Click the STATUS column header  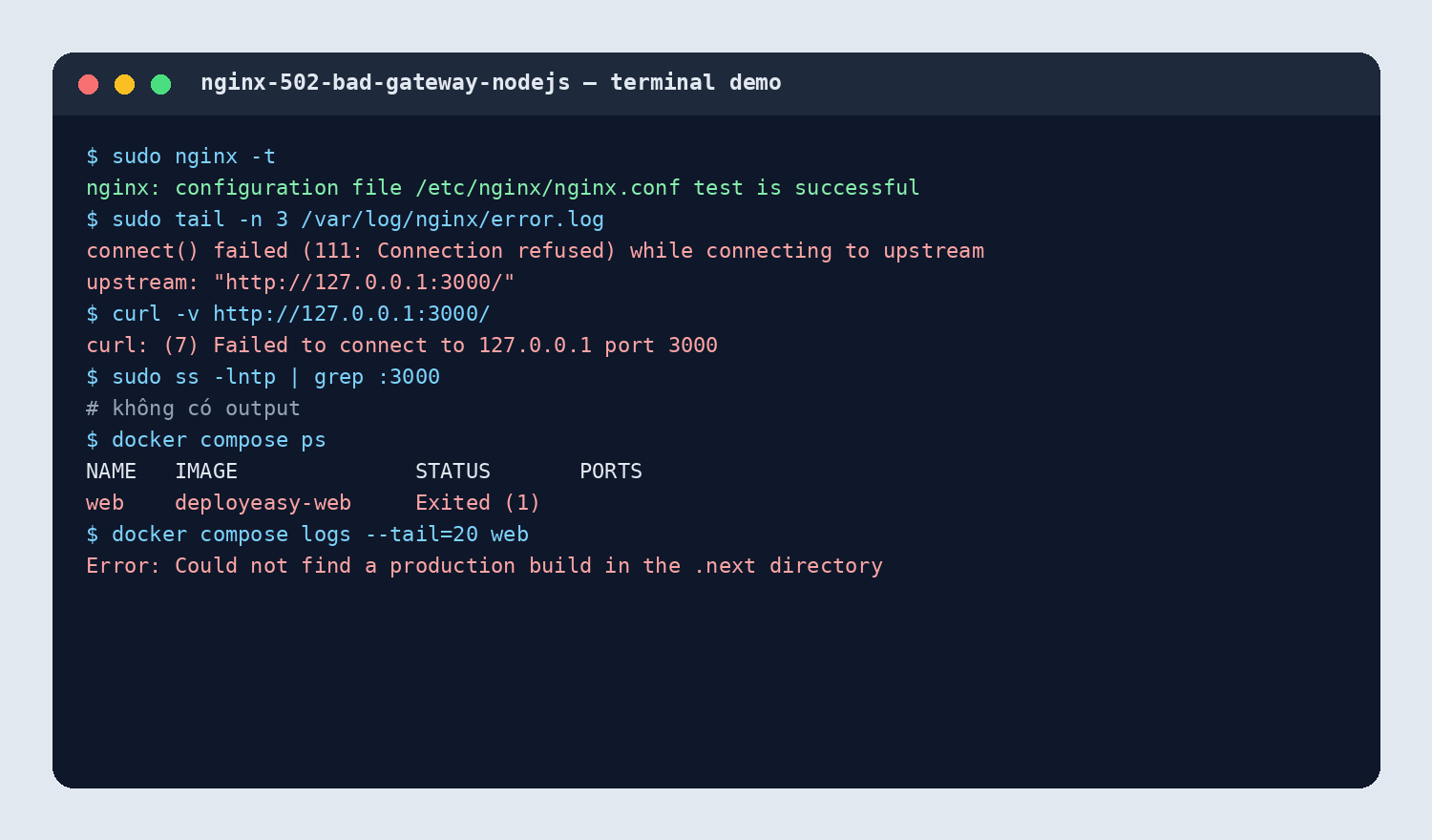453,472
